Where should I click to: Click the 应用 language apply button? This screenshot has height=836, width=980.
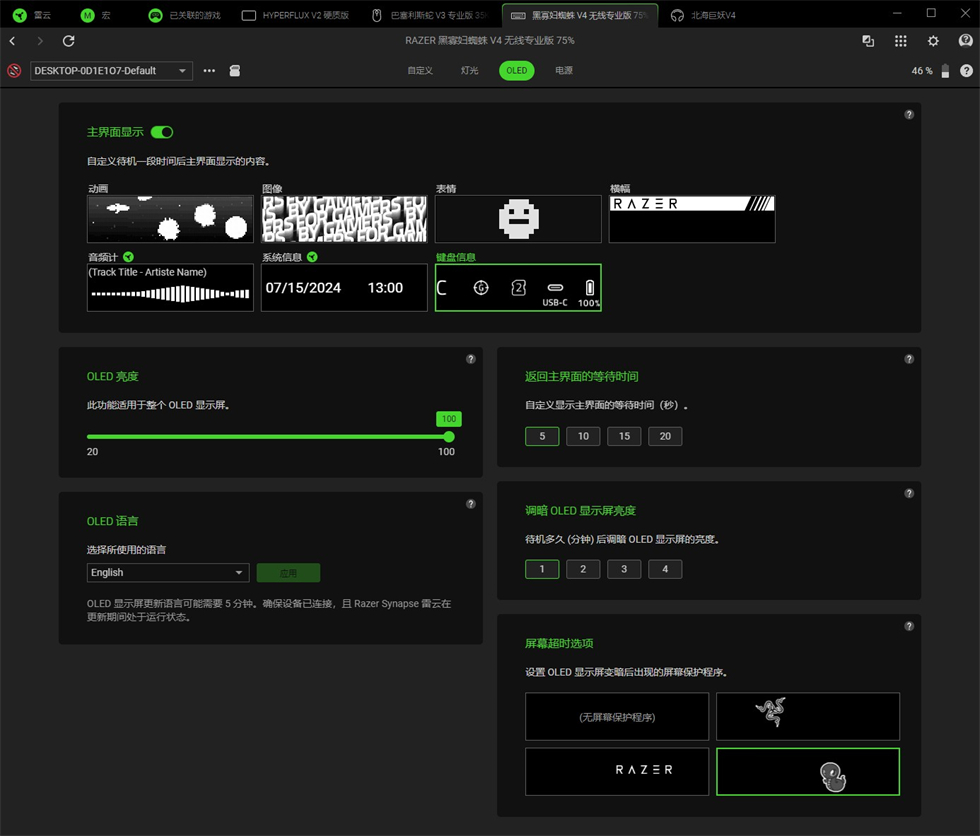click(288, 572)
